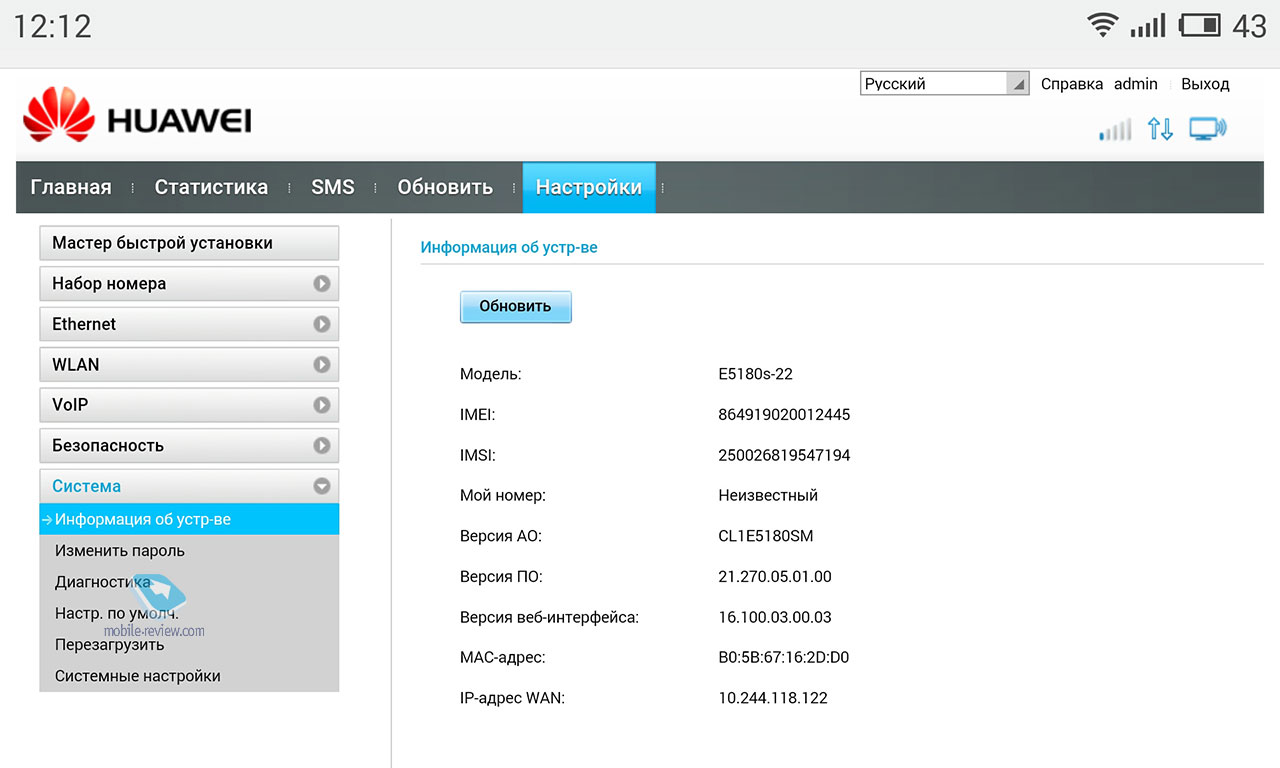Switch to the Статистика tab
This screenshot has height=768, width=1280.
(x=211, y=187)
